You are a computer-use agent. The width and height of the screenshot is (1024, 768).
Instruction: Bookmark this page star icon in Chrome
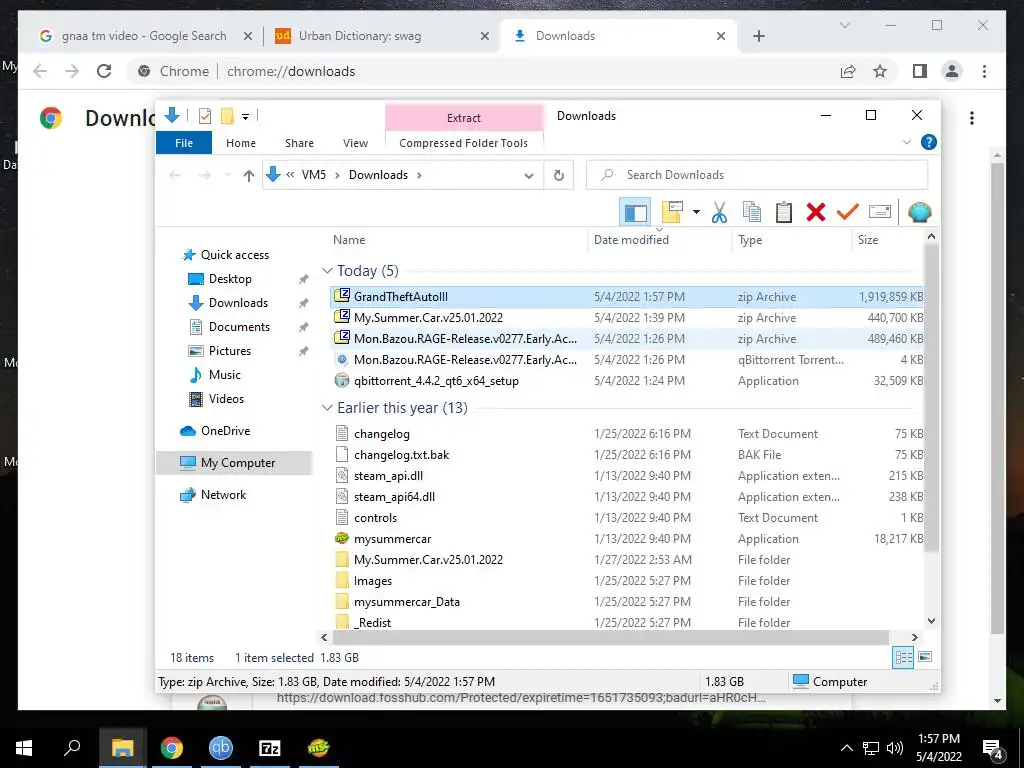[x=880, y=72]
